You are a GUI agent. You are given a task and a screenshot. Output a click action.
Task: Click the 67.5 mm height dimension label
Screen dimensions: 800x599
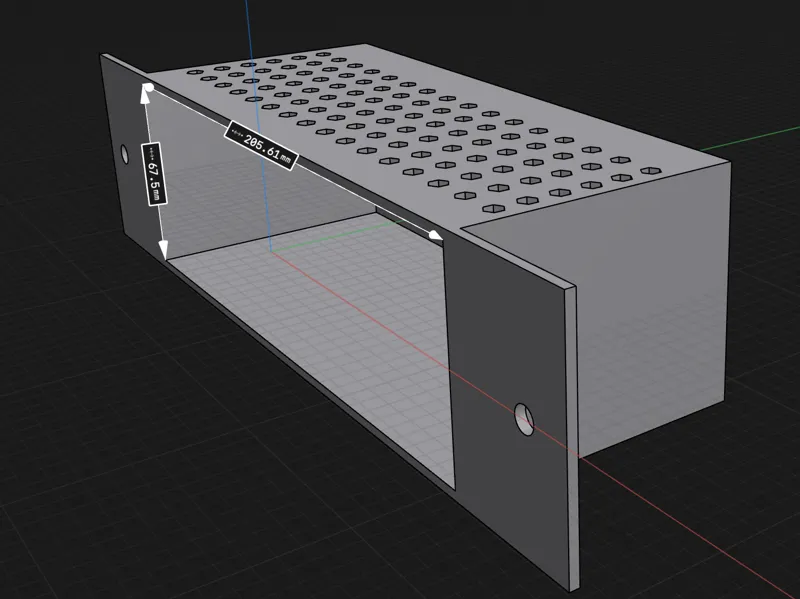point(155,174)
